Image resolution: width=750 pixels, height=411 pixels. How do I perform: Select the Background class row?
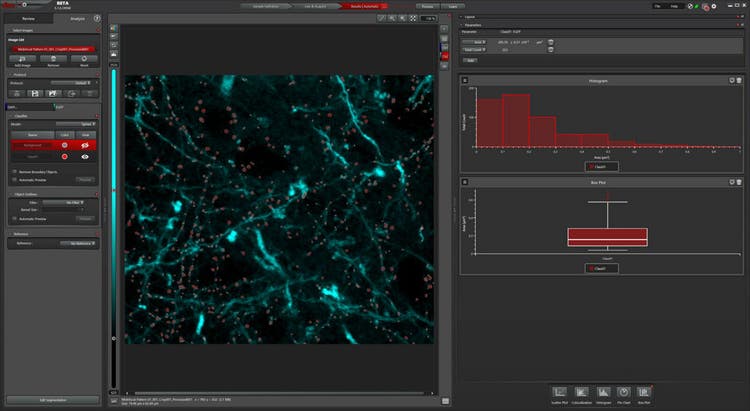(53, 145)
